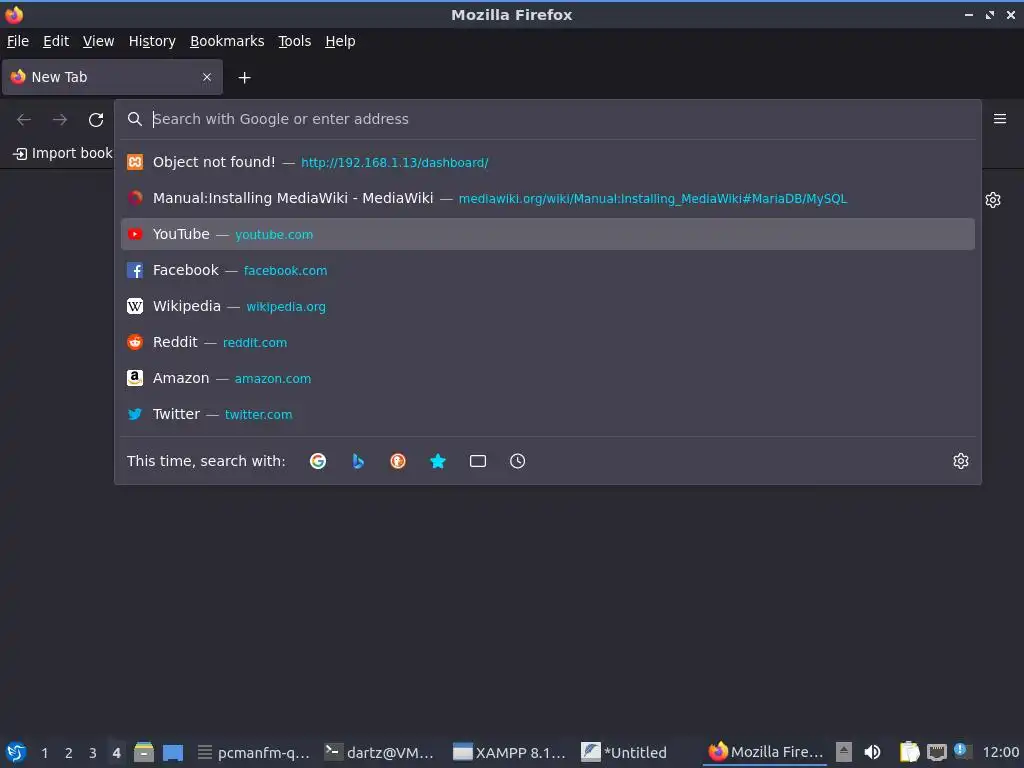This screenshot has width=1024, height=768.
Task: Open the Help menu
Action: pos(340,41)
